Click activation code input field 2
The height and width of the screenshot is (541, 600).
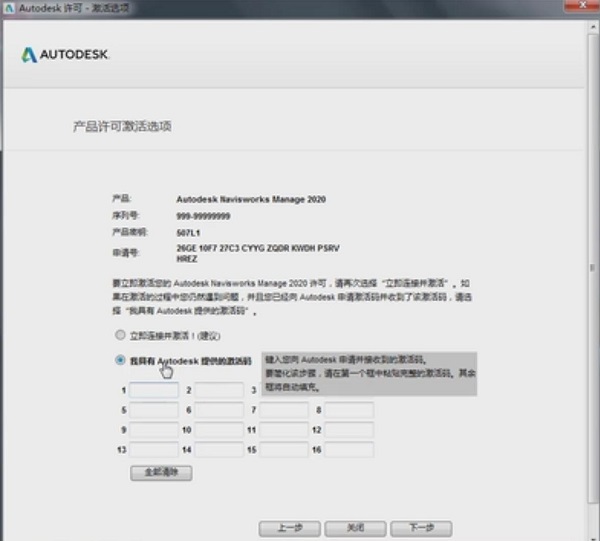pyautogui.click(x=219, y=390)
